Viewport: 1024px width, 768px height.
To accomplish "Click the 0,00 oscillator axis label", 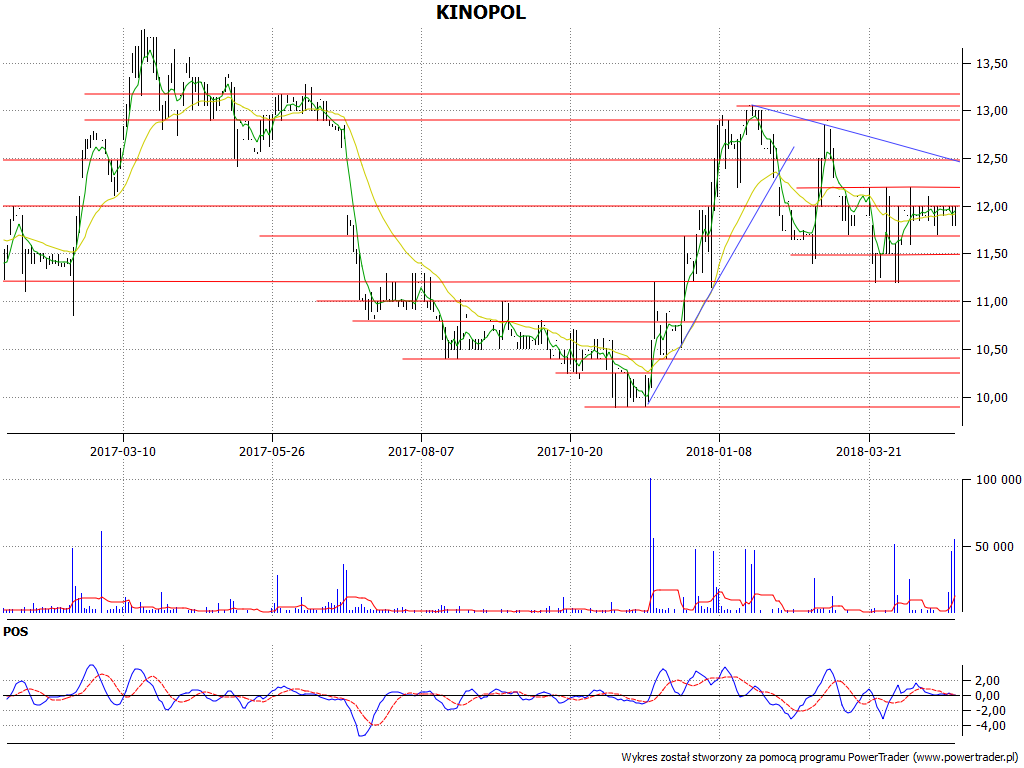I will [987, 696].
